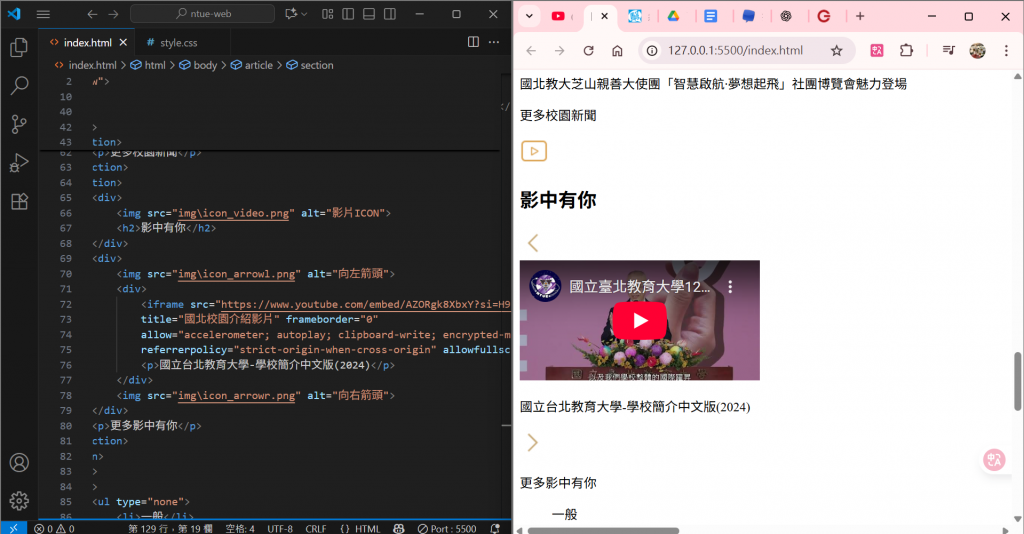Play the embedded YouTube video

pos(639,321)
